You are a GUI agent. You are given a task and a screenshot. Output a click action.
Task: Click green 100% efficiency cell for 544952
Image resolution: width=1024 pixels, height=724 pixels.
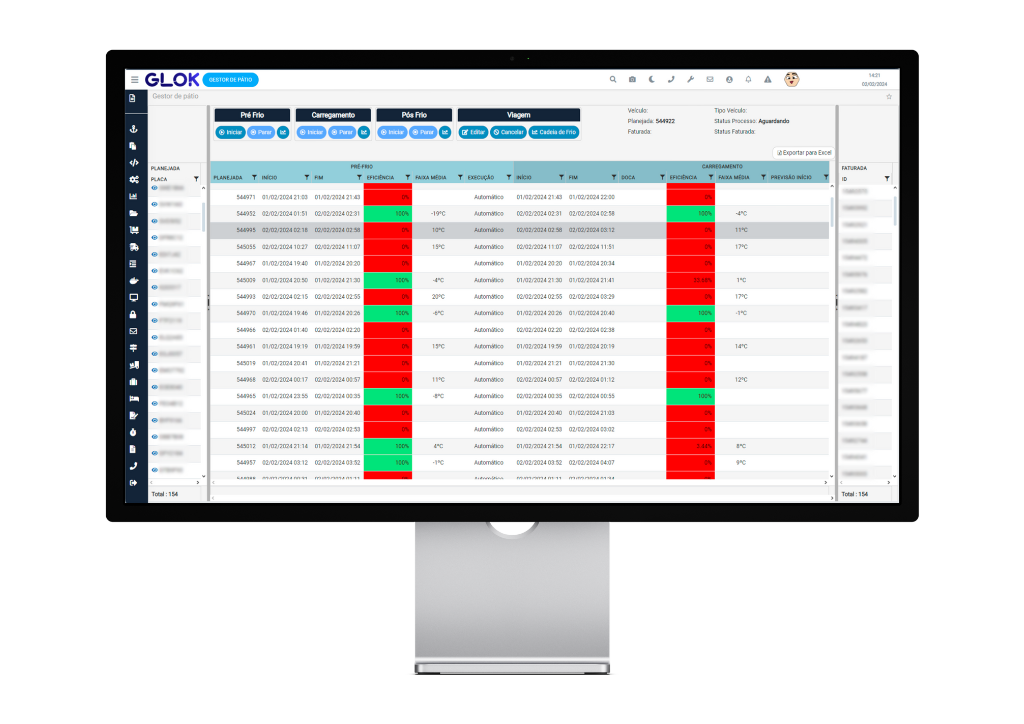pyautogui.click(x=388, y=213)
